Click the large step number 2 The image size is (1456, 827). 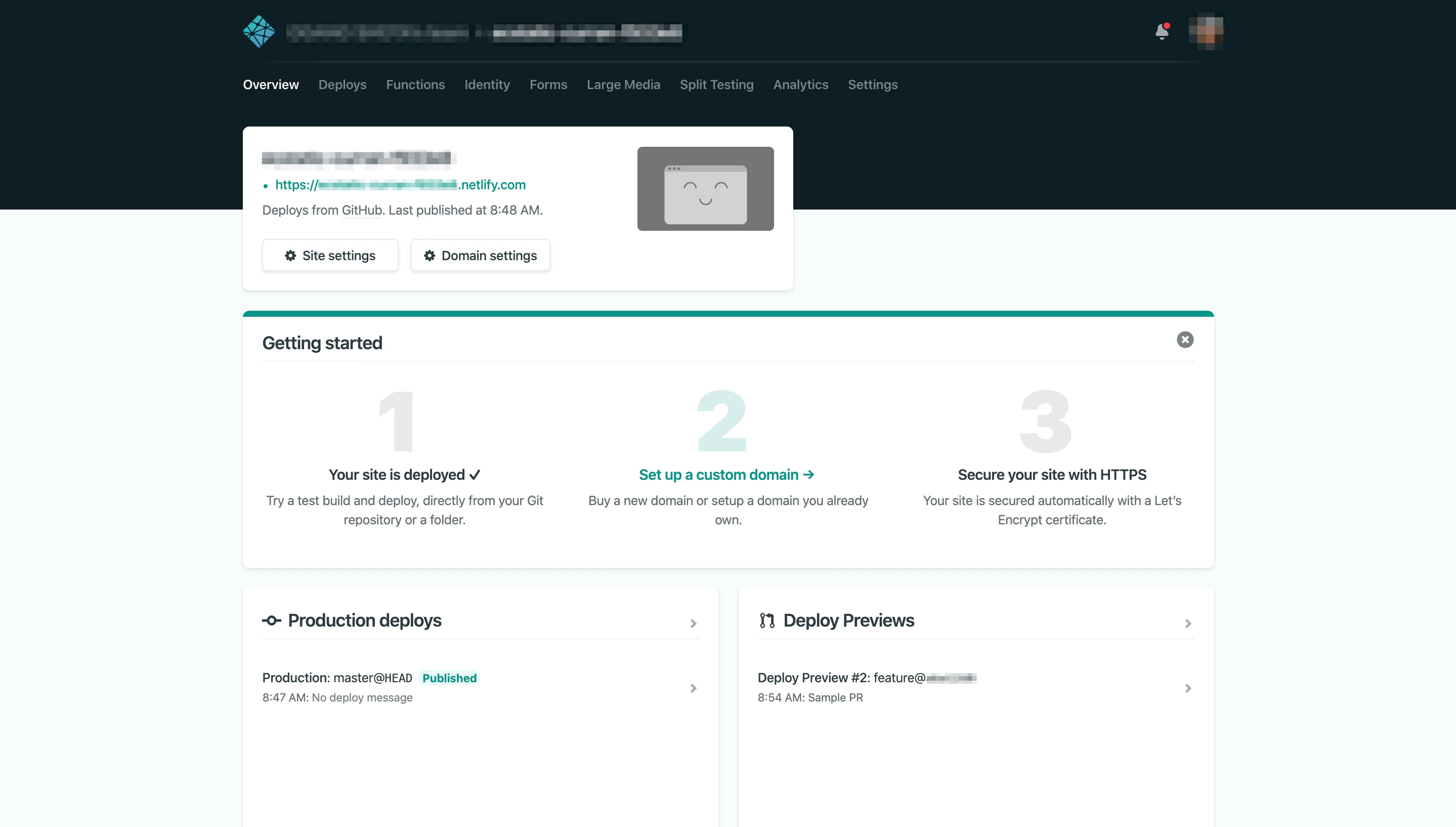[x=721, y=421]
